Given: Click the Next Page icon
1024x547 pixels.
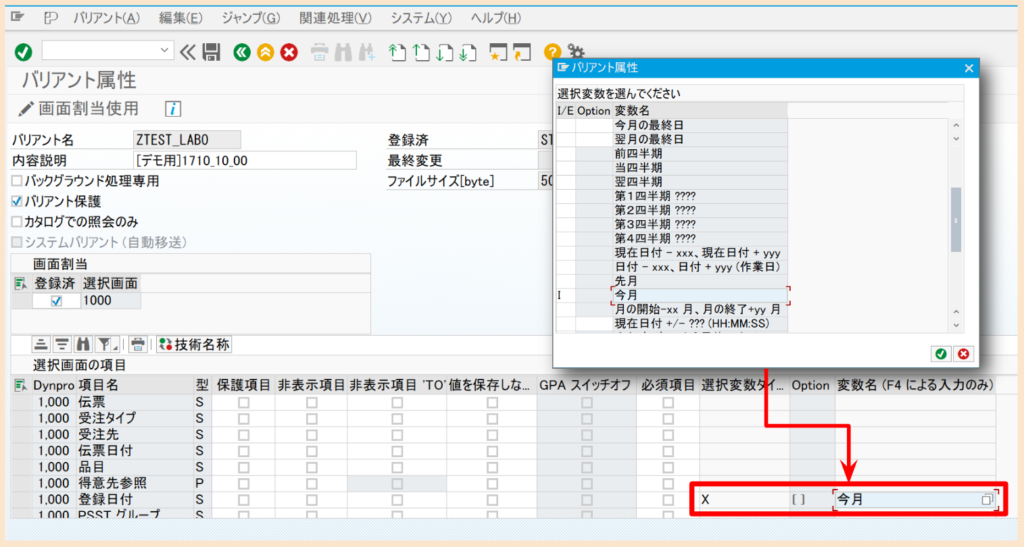Looking at the screenshot, I should tap(445, 52).
